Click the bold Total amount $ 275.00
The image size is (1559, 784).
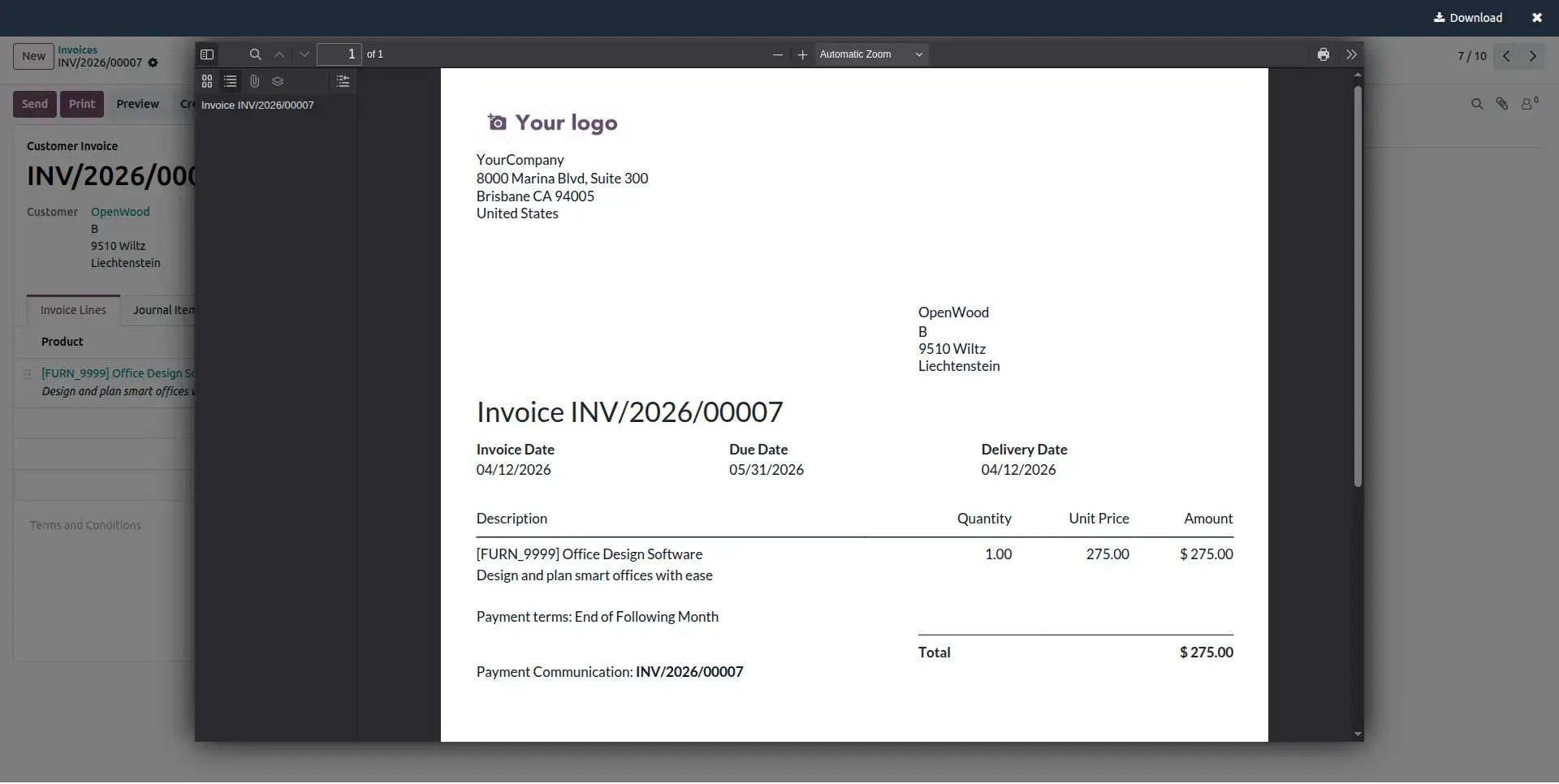(1206, 653)
